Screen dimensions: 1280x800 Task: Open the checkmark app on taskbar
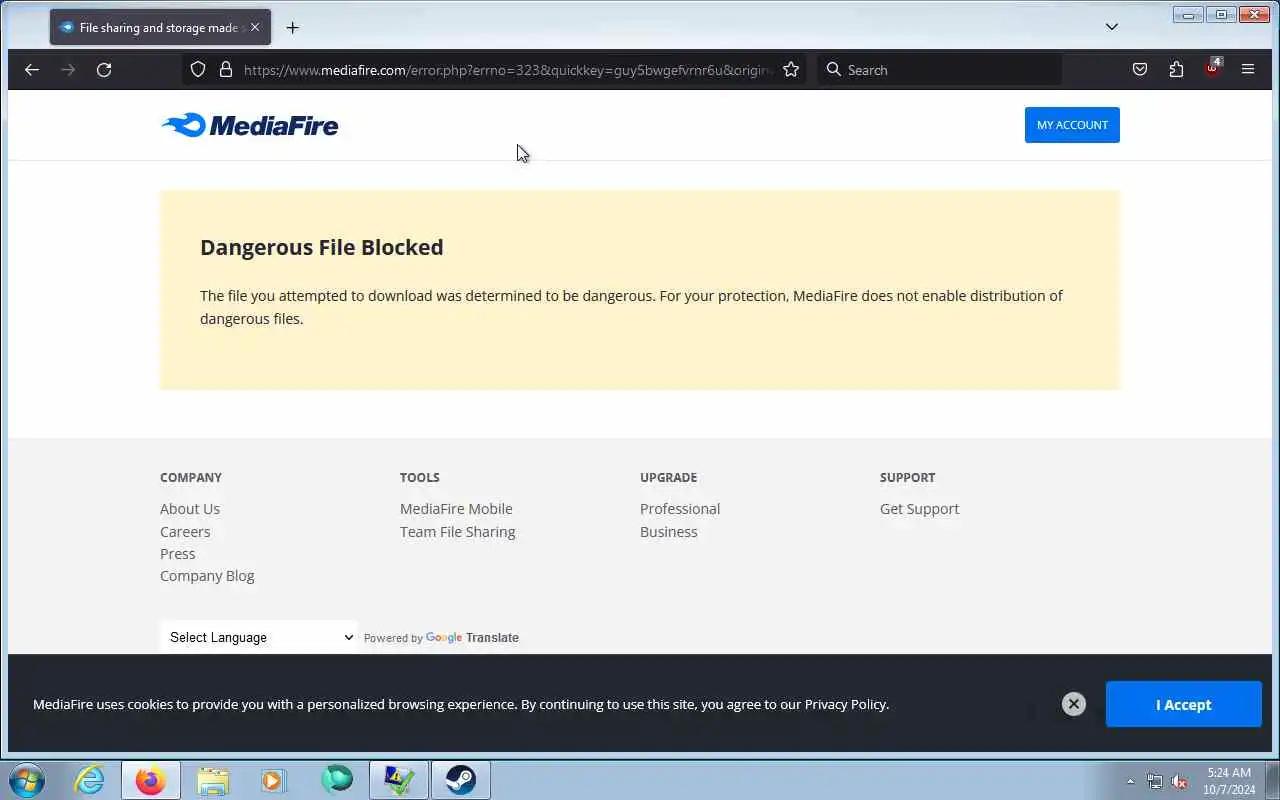[x=399, y=780]
